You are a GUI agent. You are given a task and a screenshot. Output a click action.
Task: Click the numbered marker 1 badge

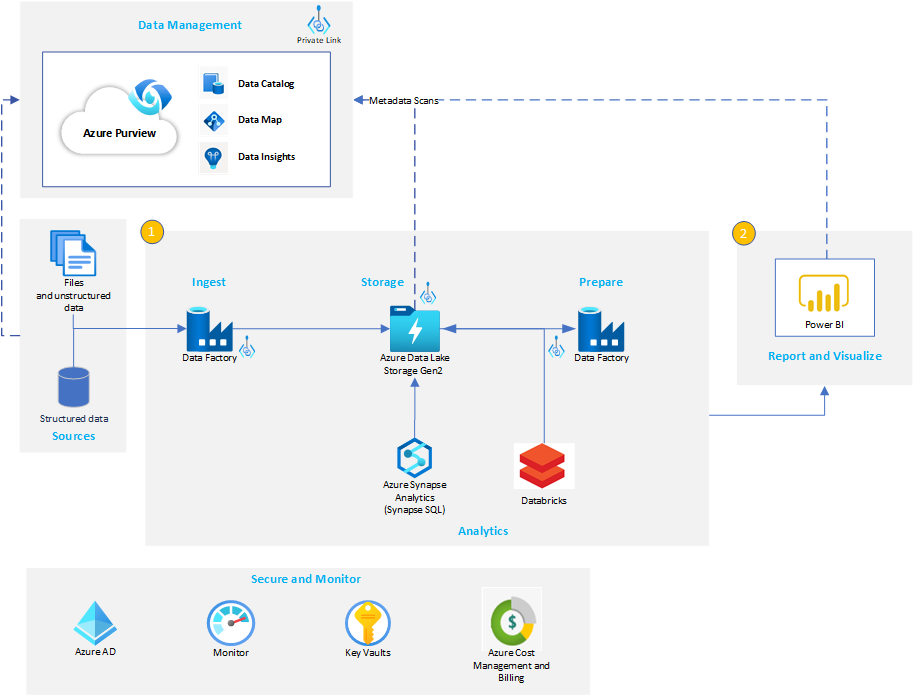(x=152, y=231)
